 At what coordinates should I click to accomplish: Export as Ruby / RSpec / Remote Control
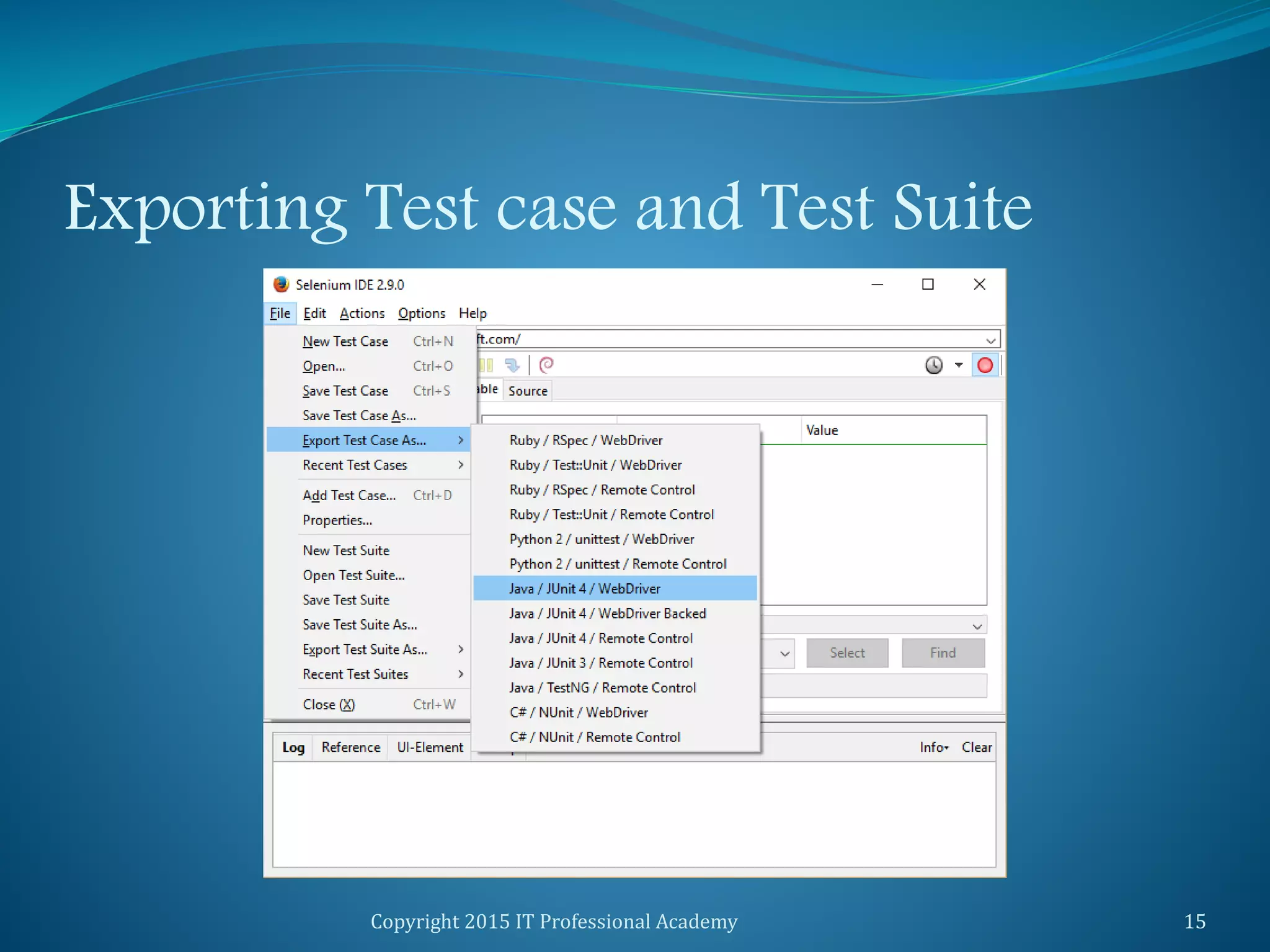pos(615,490)
